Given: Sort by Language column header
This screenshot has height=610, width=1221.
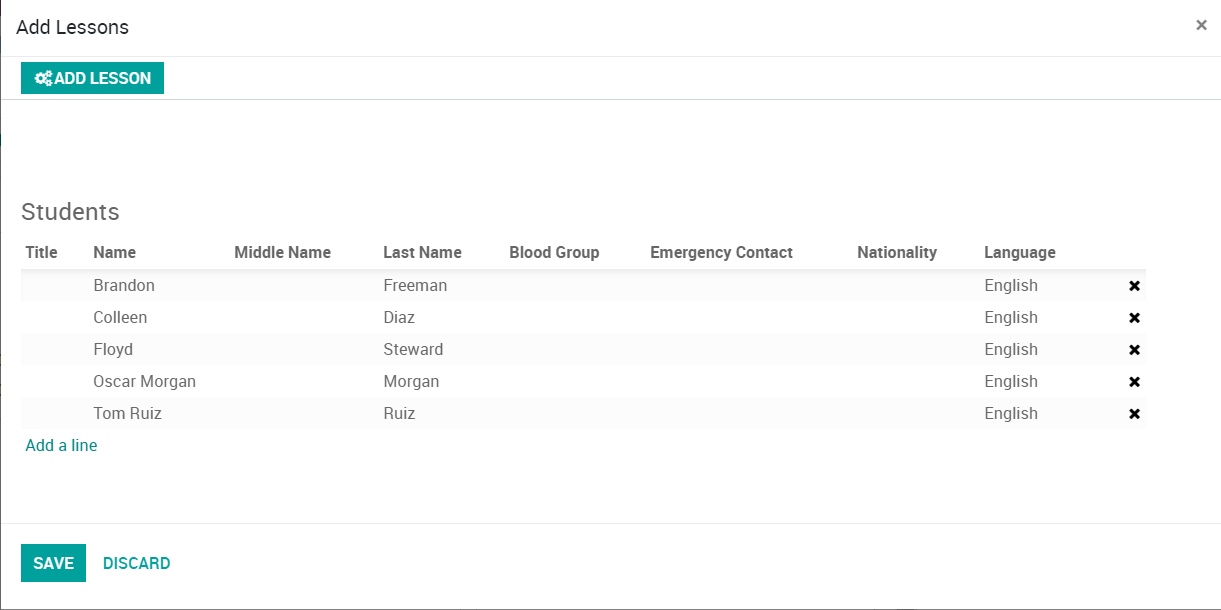Looking at the screenshot, I should click(1019, 252).
